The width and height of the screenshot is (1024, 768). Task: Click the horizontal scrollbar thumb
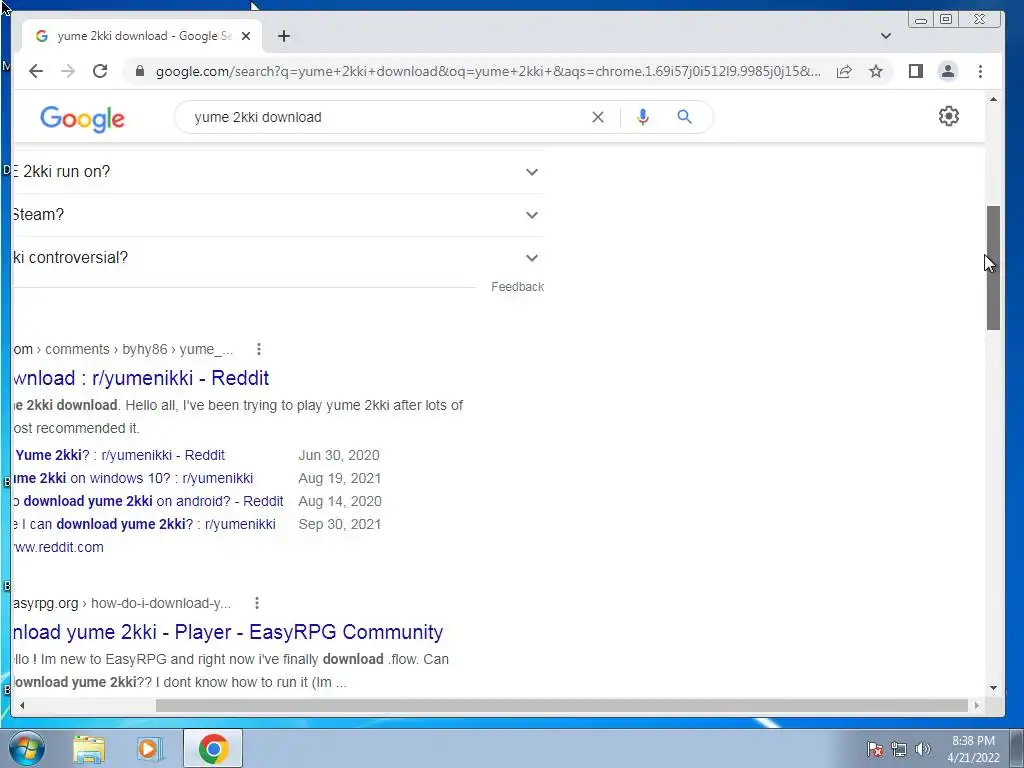click(562, 705)
